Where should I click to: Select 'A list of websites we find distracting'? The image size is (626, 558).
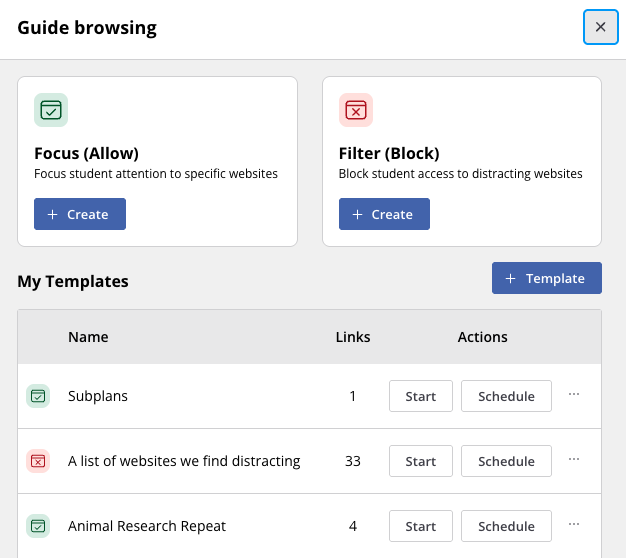(x=184, y=461)
